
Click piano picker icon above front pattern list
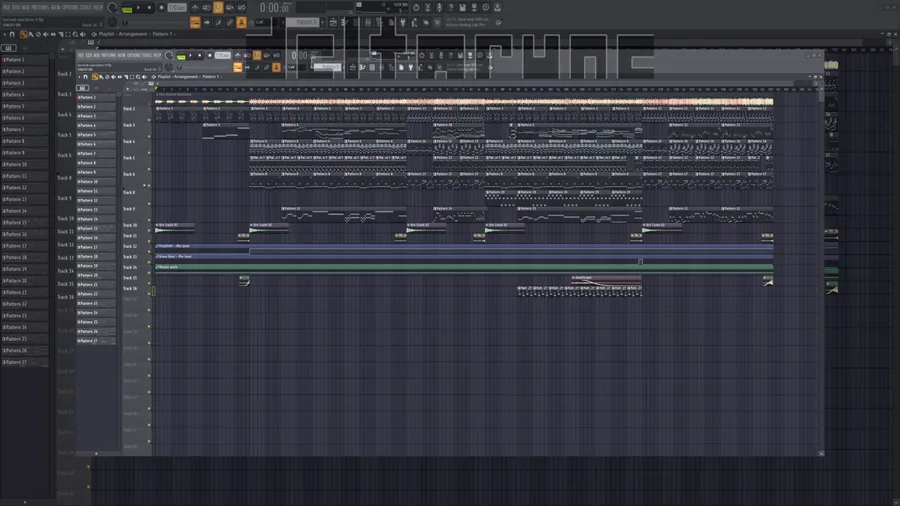(83, 88)
